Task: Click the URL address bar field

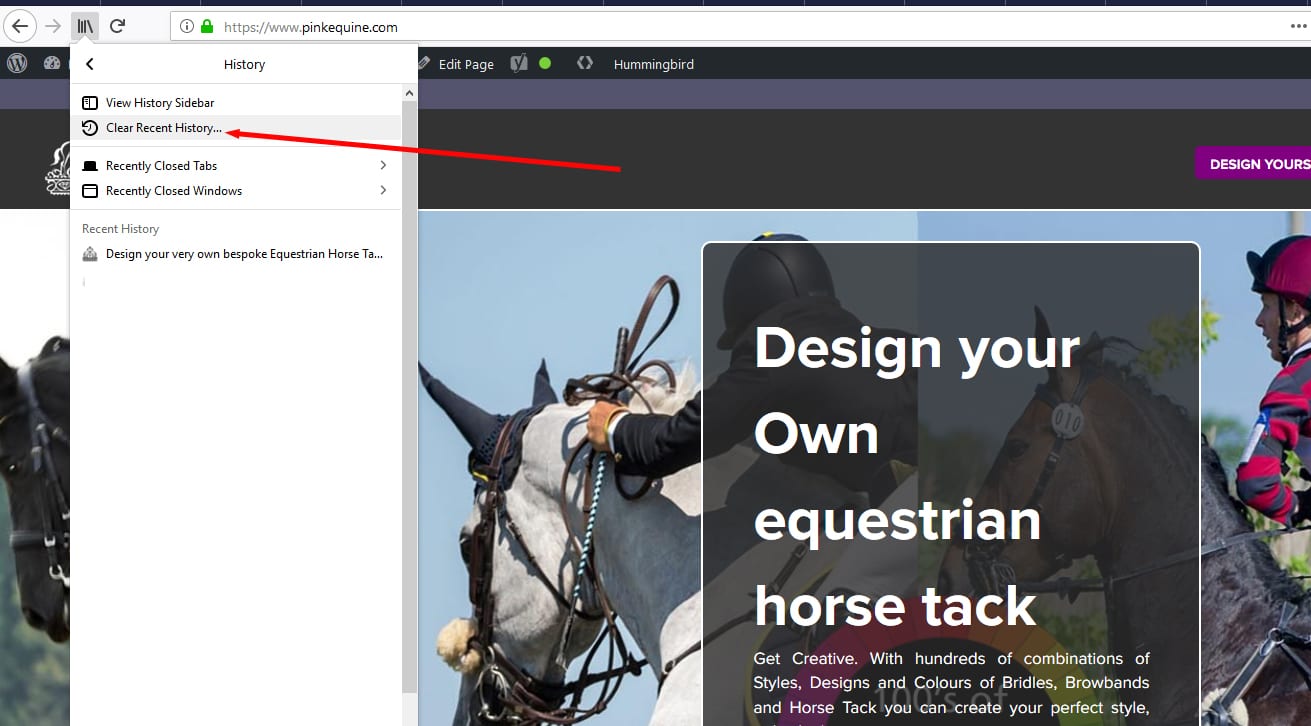Action: click(700, 27)
